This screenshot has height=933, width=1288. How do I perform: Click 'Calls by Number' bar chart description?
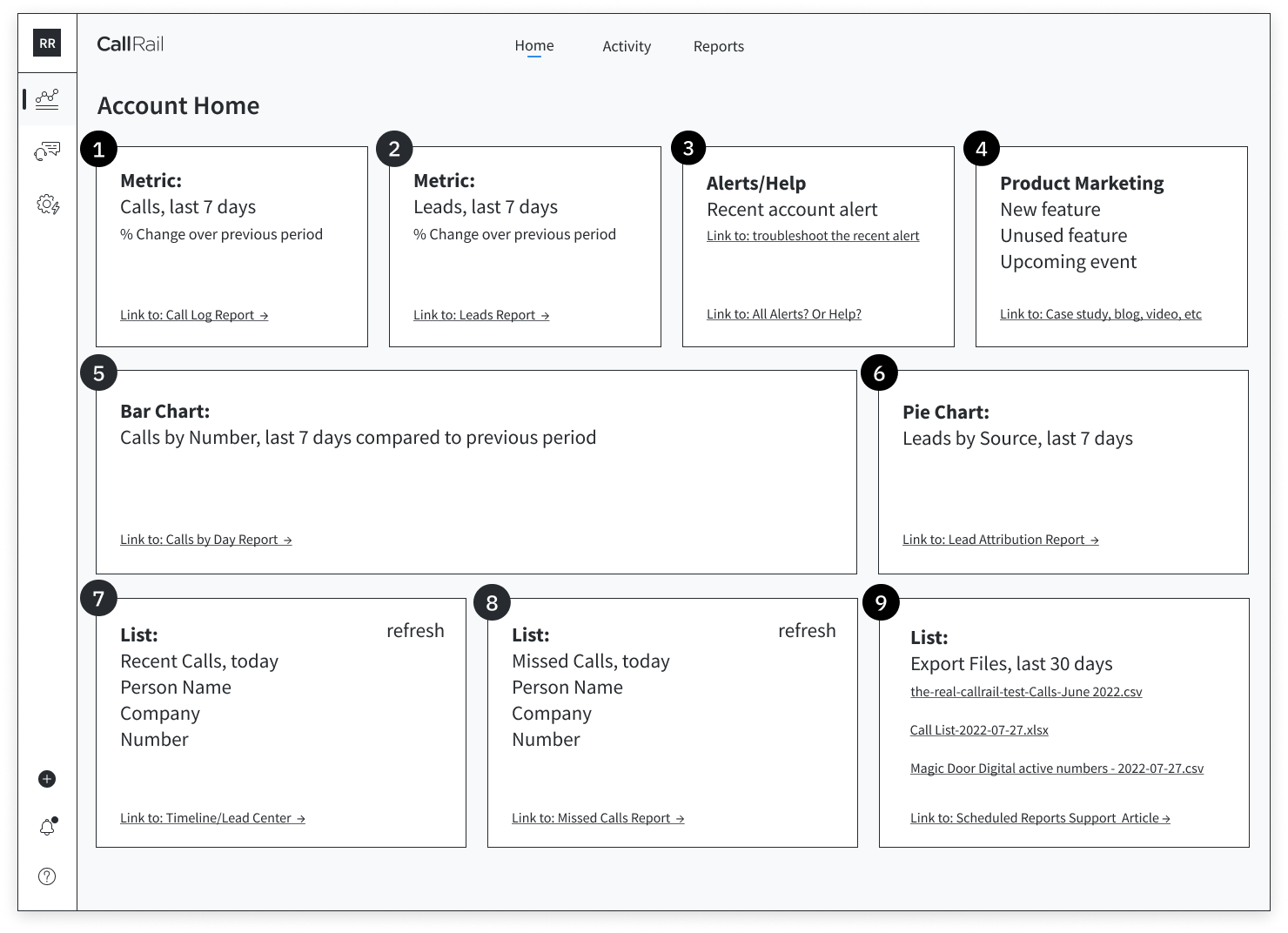[359, 438]
